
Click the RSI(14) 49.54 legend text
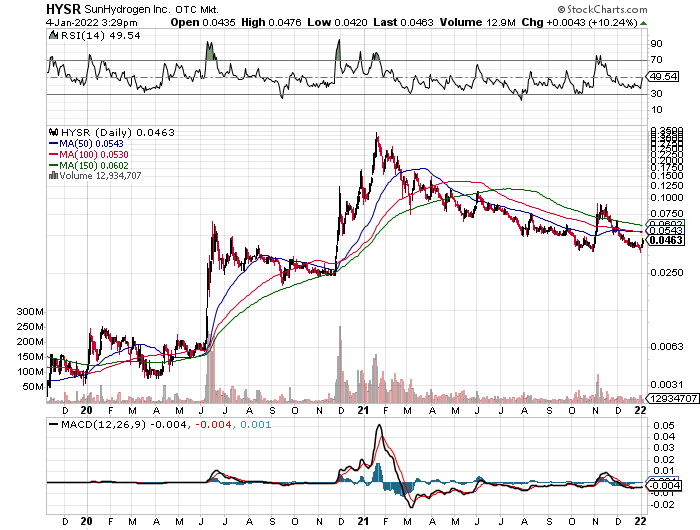pyautogui.click(x=100, y=35)
